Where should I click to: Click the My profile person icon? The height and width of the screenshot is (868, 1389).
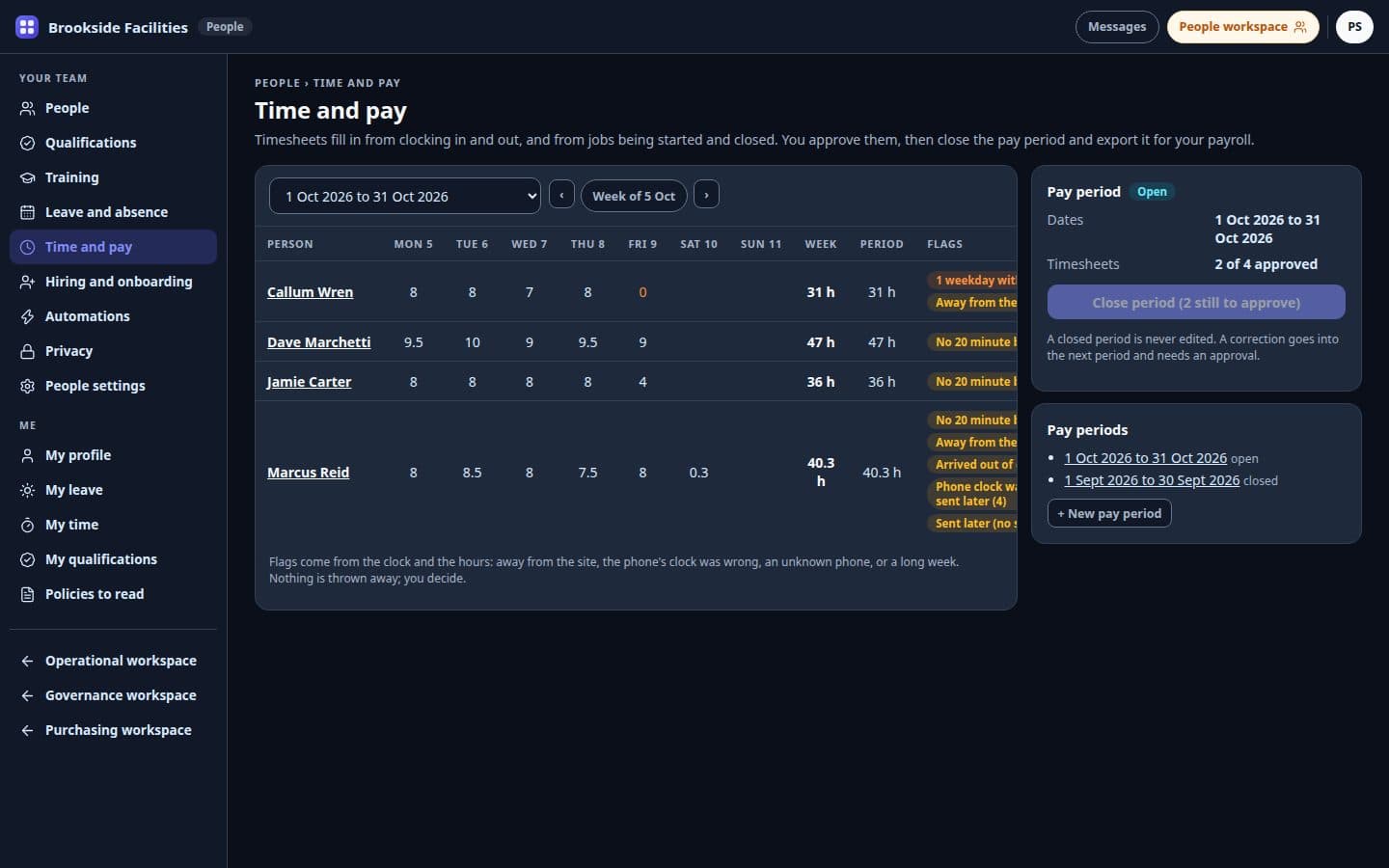click(x=27, y=455)
